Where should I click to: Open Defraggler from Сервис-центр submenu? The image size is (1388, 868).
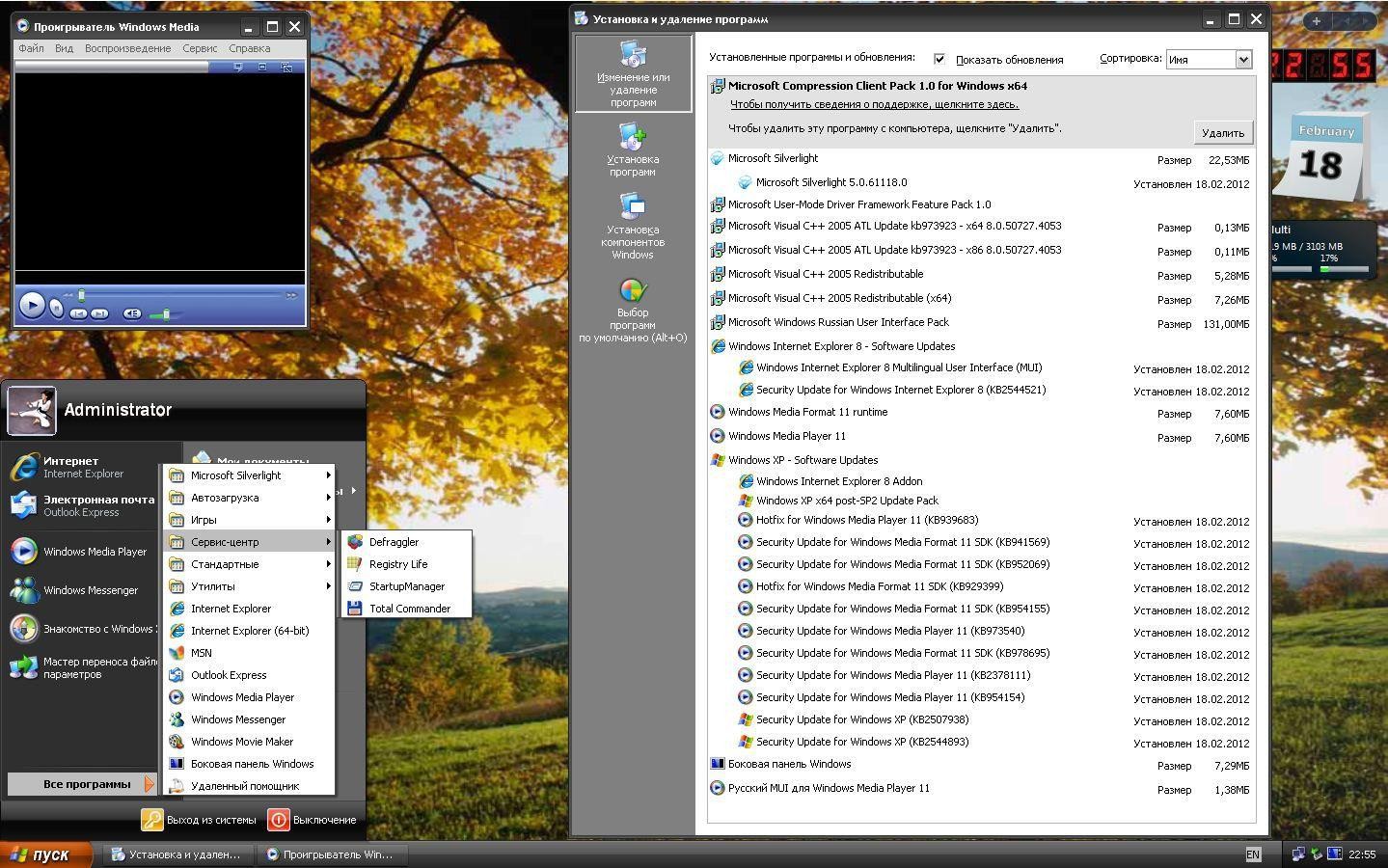(x=406, y=542)
